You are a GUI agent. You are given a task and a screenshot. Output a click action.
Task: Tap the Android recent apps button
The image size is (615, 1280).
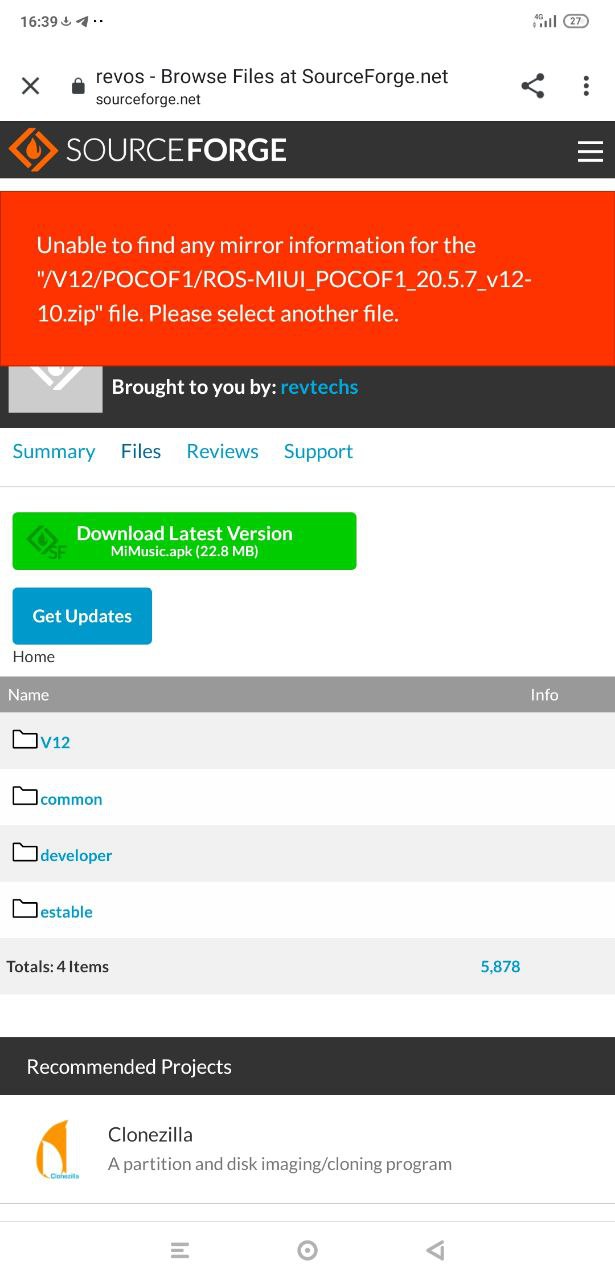[x=180, y=1250]
